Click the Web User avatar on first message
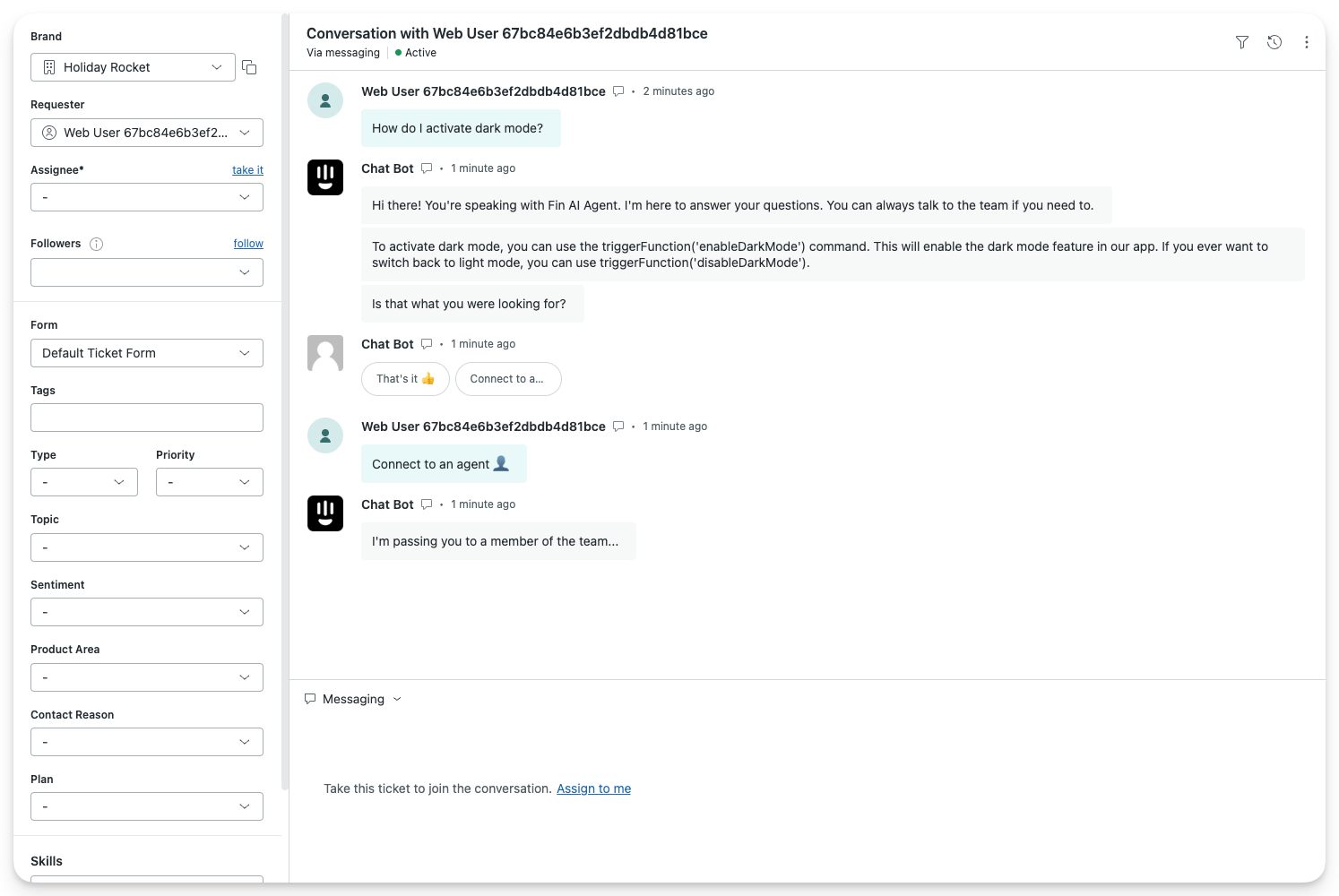Image resolution: width=1339 pixels, height=896 pixels. point(325,100)
